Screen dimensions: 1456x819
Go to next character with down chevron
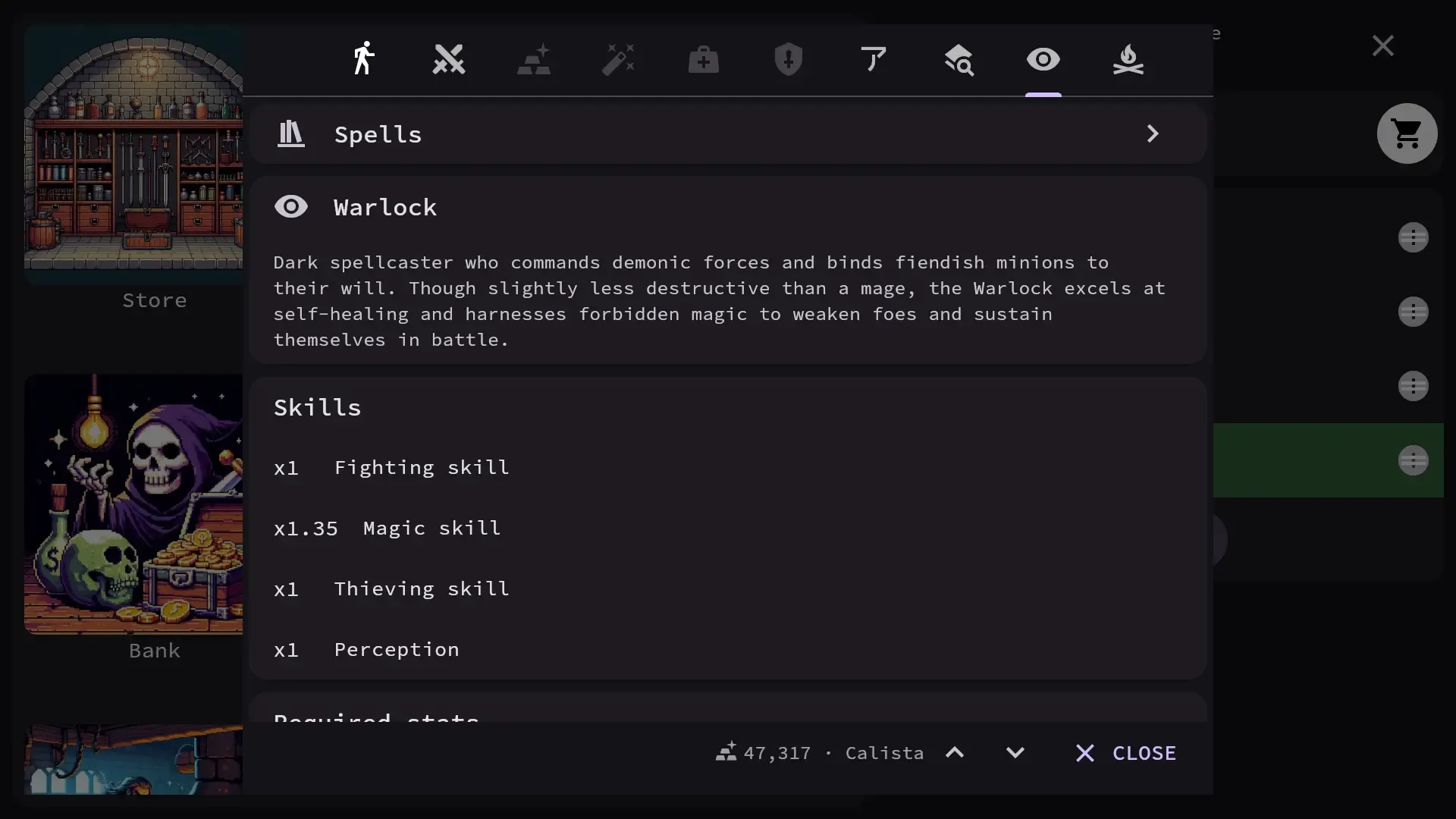(x=1015, y=753)
